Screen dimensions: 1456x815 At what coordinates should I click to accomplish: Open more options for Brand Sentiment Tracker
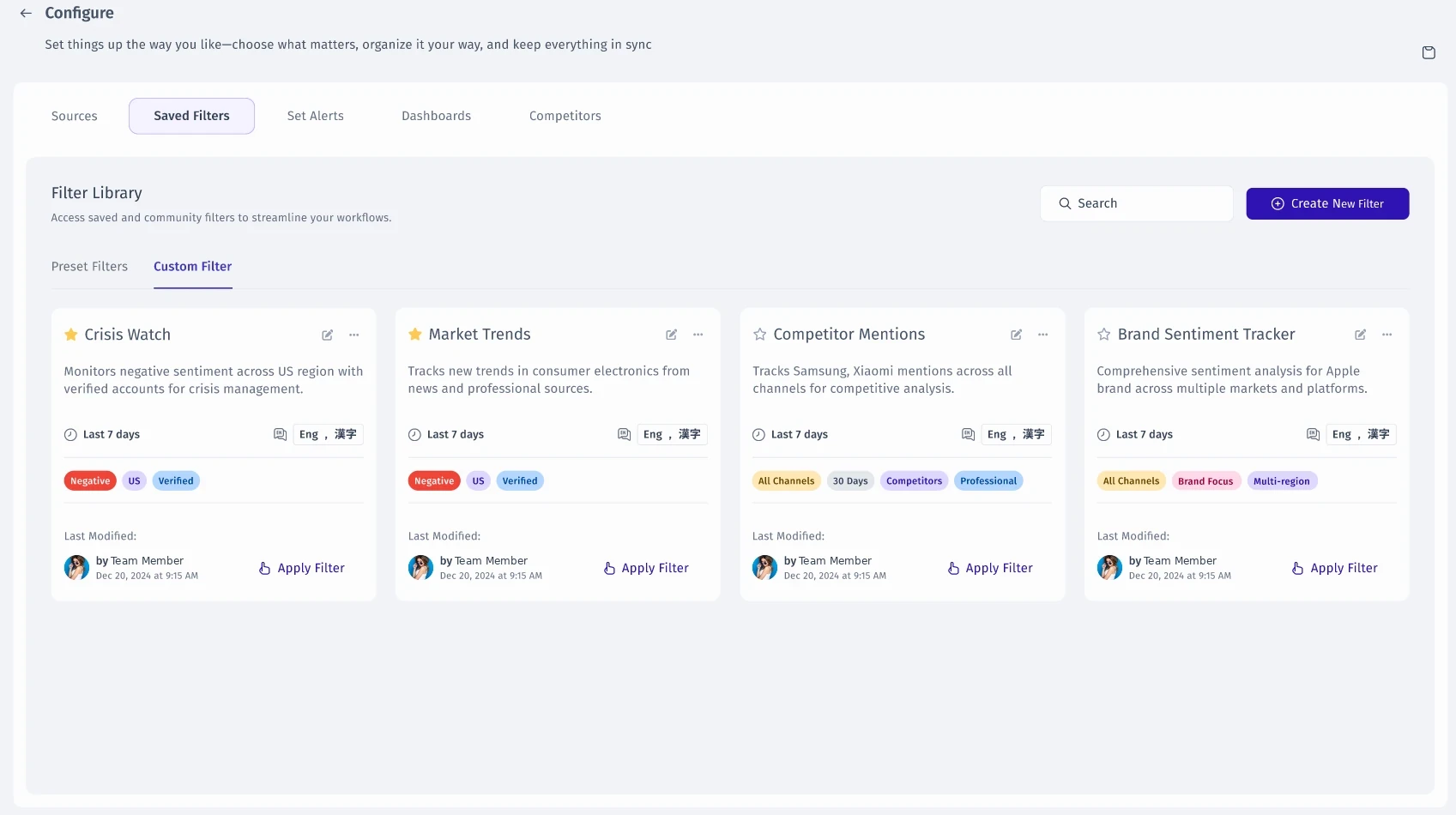coord(1387,335)
